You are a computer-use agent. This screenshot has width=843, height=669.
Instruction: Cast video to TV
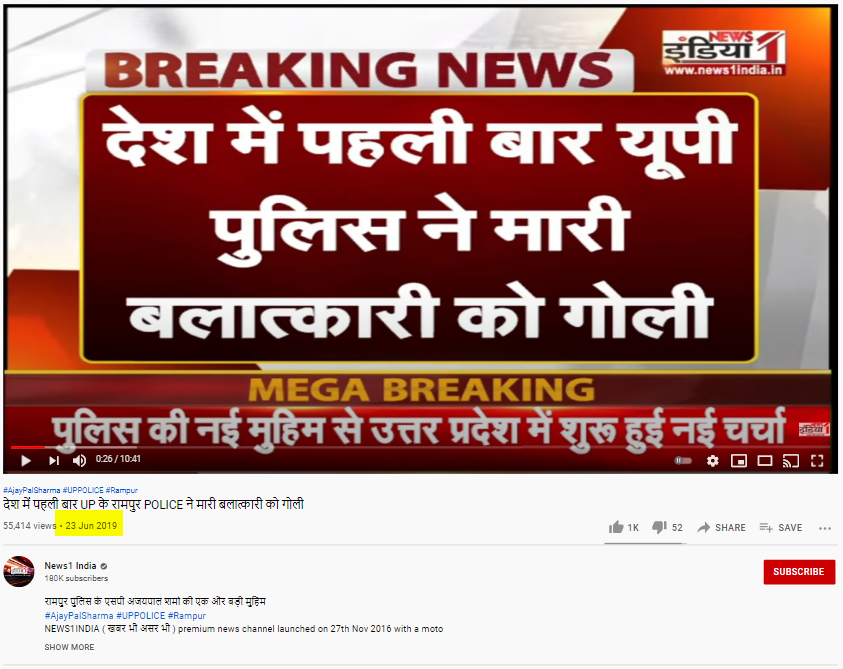790,460
